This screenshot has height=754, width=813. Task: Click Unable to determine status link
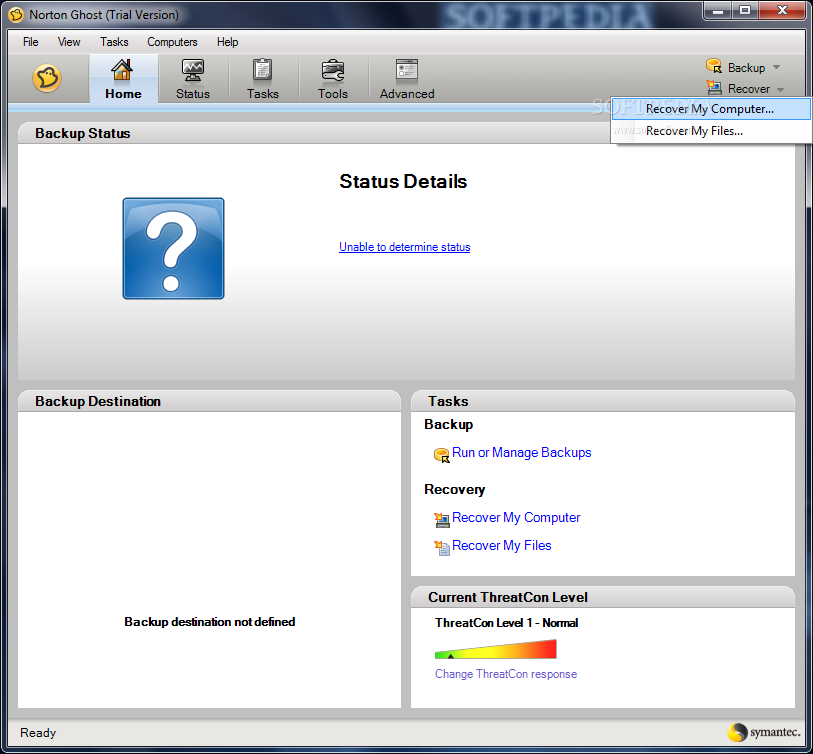pos(404,247)
